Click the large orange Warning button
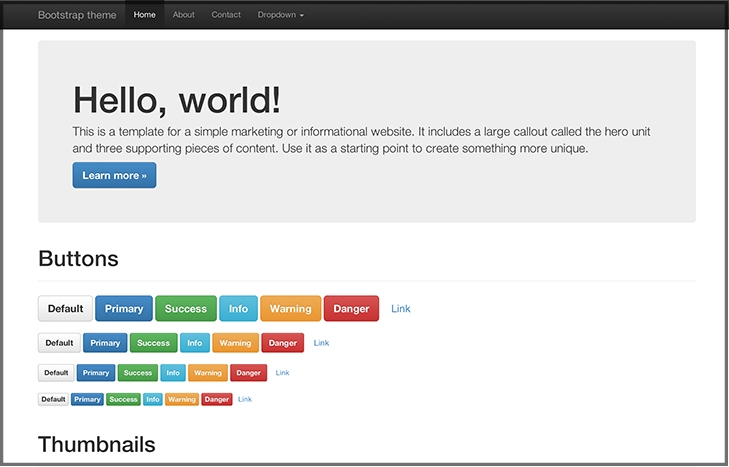Viewport: 729px width, 467px height. click(291, 309)
